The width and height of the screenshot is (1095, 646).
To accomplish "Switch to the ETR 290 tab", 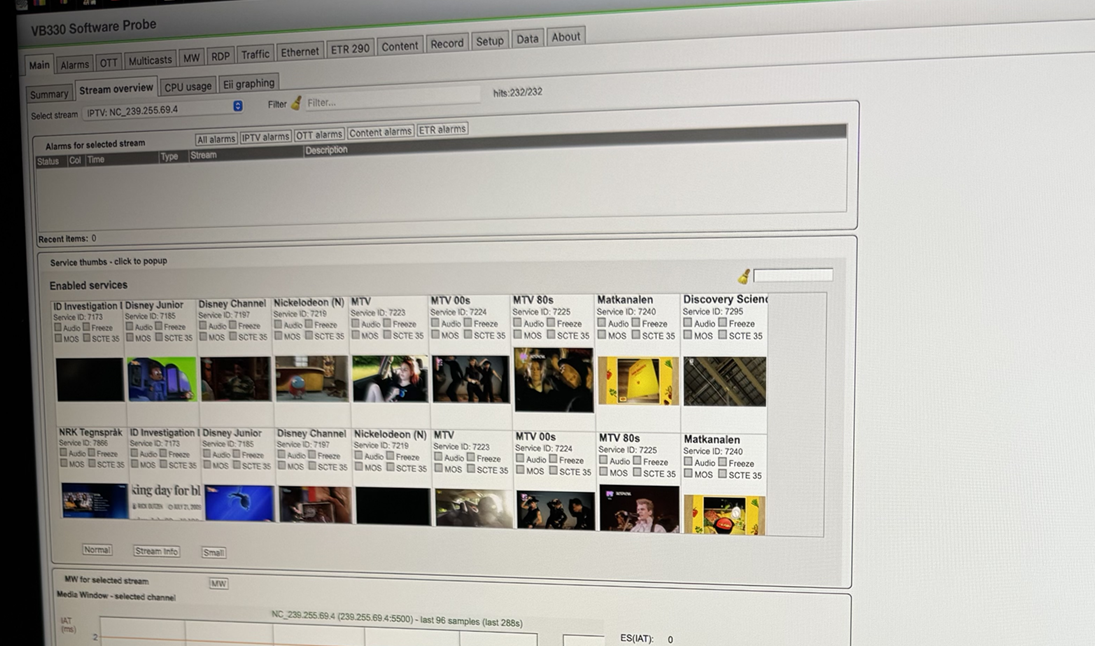I will 348,49.
